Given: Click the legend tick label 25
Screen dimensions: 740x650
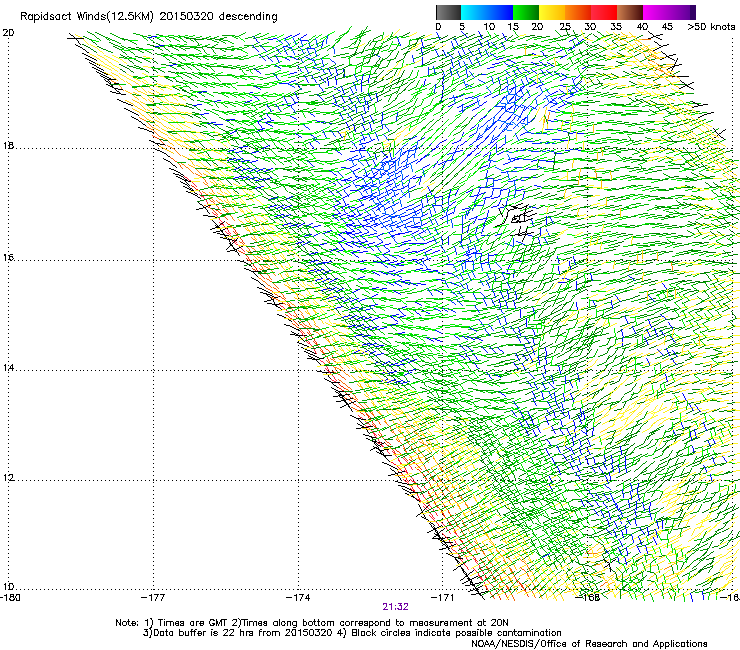Looking at the screenshot, I should coord(565,27).
